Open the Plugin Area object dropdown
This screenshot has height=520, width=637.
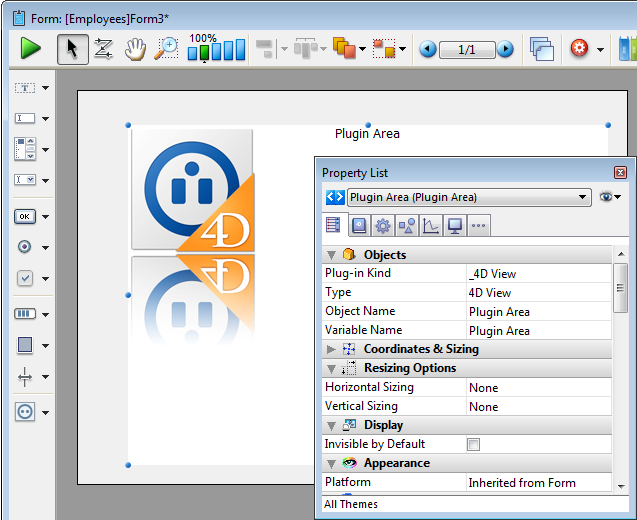point(583,197)
